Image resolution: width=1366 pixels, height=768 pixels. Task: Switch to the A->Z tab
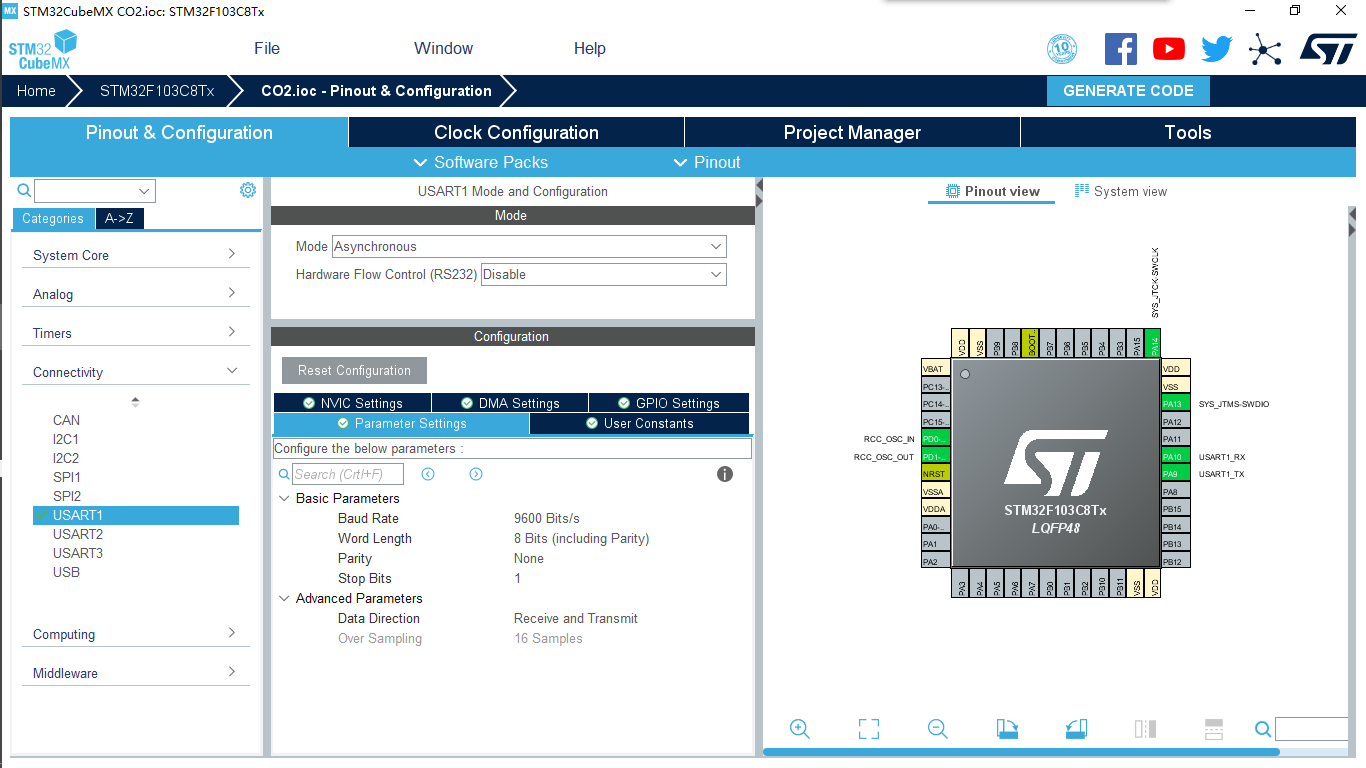(x=119, y=218)
